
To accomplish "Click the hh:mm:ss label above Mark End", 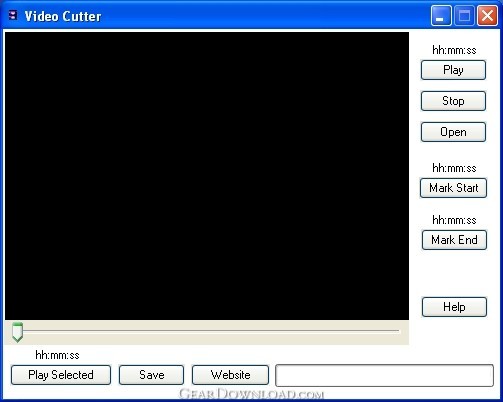I will click(x=454, y=220).
